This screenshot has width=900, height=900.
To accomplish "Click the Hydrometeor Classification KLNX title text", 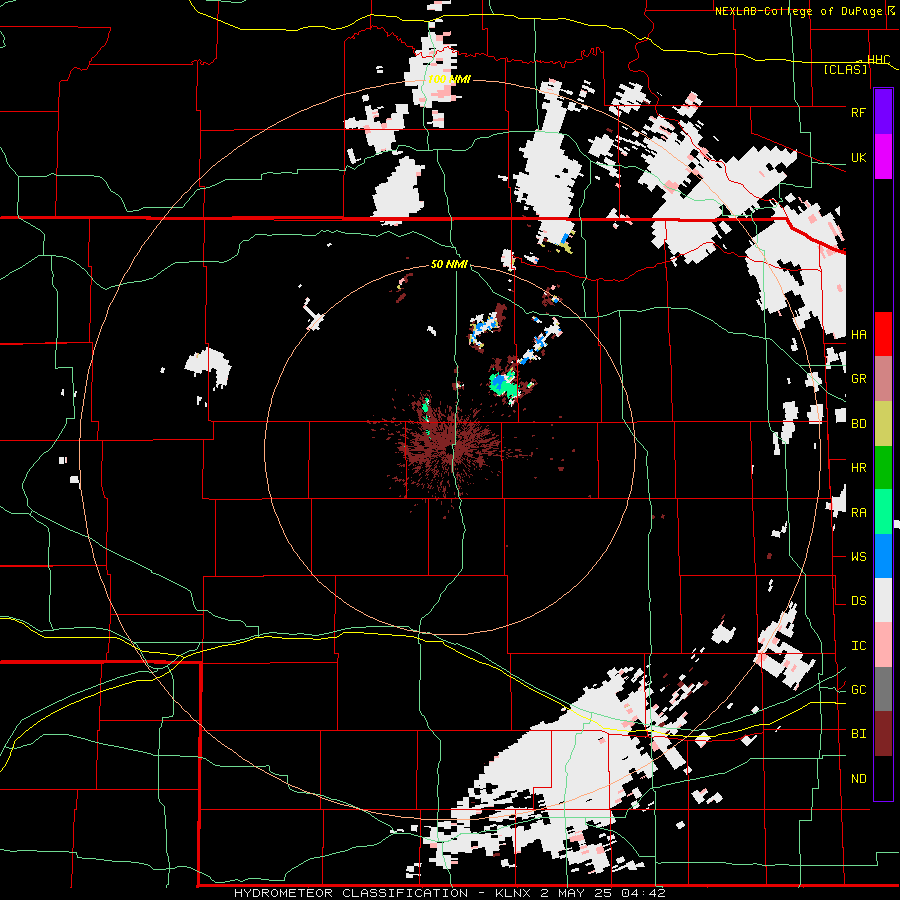I will [449, 893].
